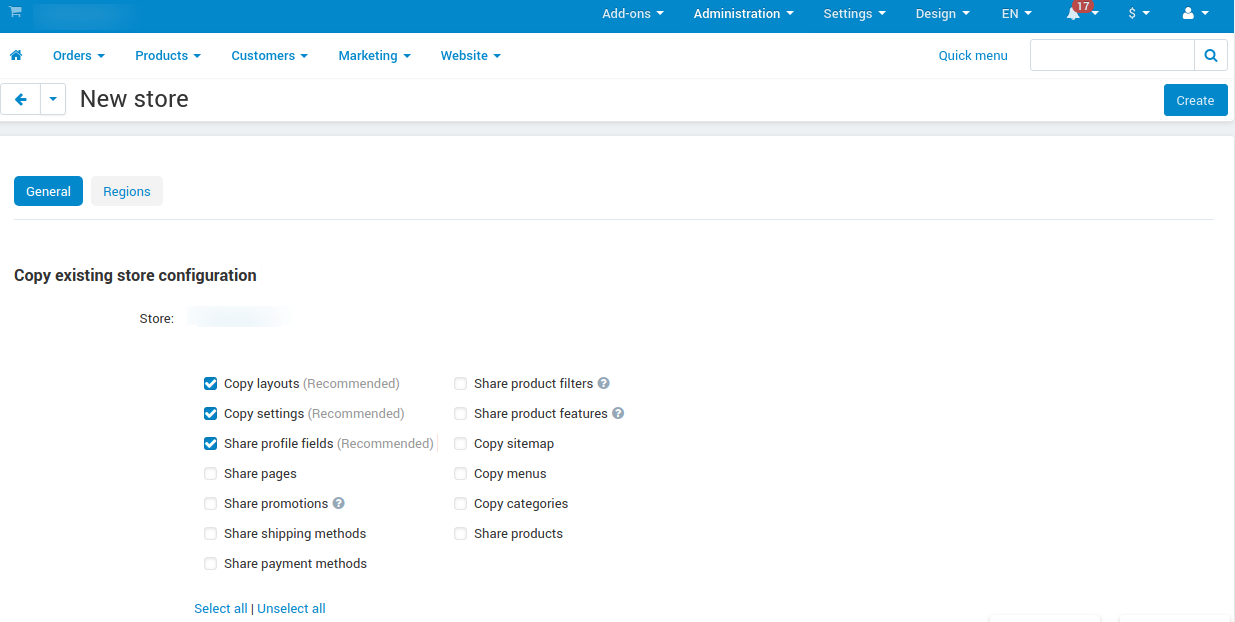This screenshot has width=1235, height=622.
Task: Click inside the search input field
Action: pyautogui.click(x=1111, y=55)
